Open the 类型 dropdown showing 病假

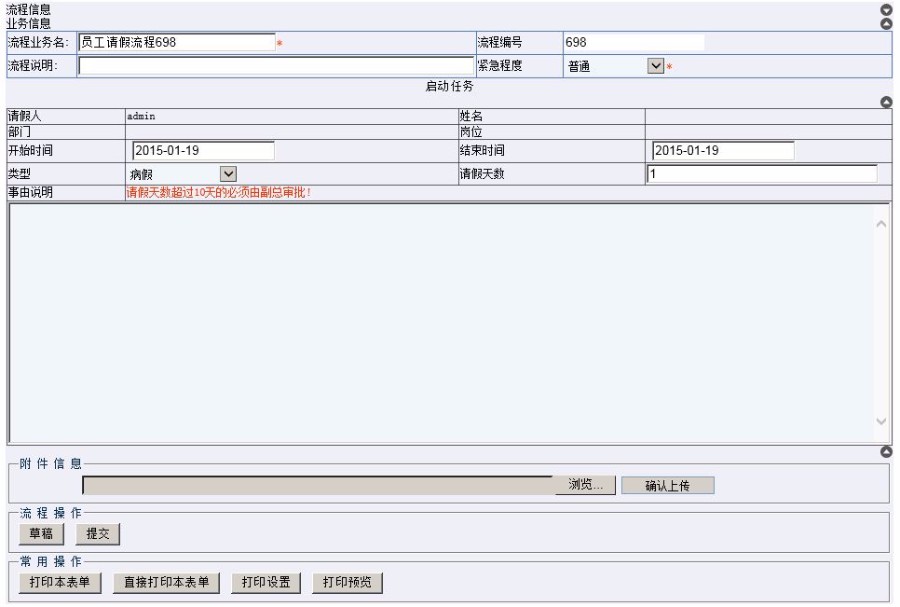pyautogui.click(x=228, y=174)
